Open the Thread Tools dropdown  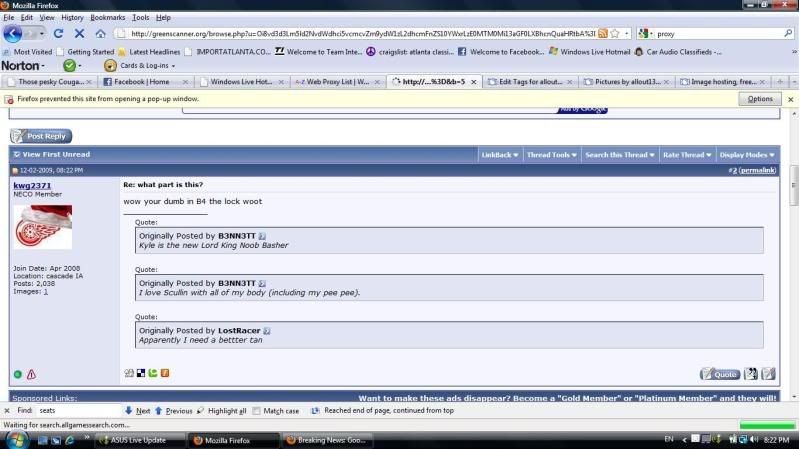(x=551, y=155)
